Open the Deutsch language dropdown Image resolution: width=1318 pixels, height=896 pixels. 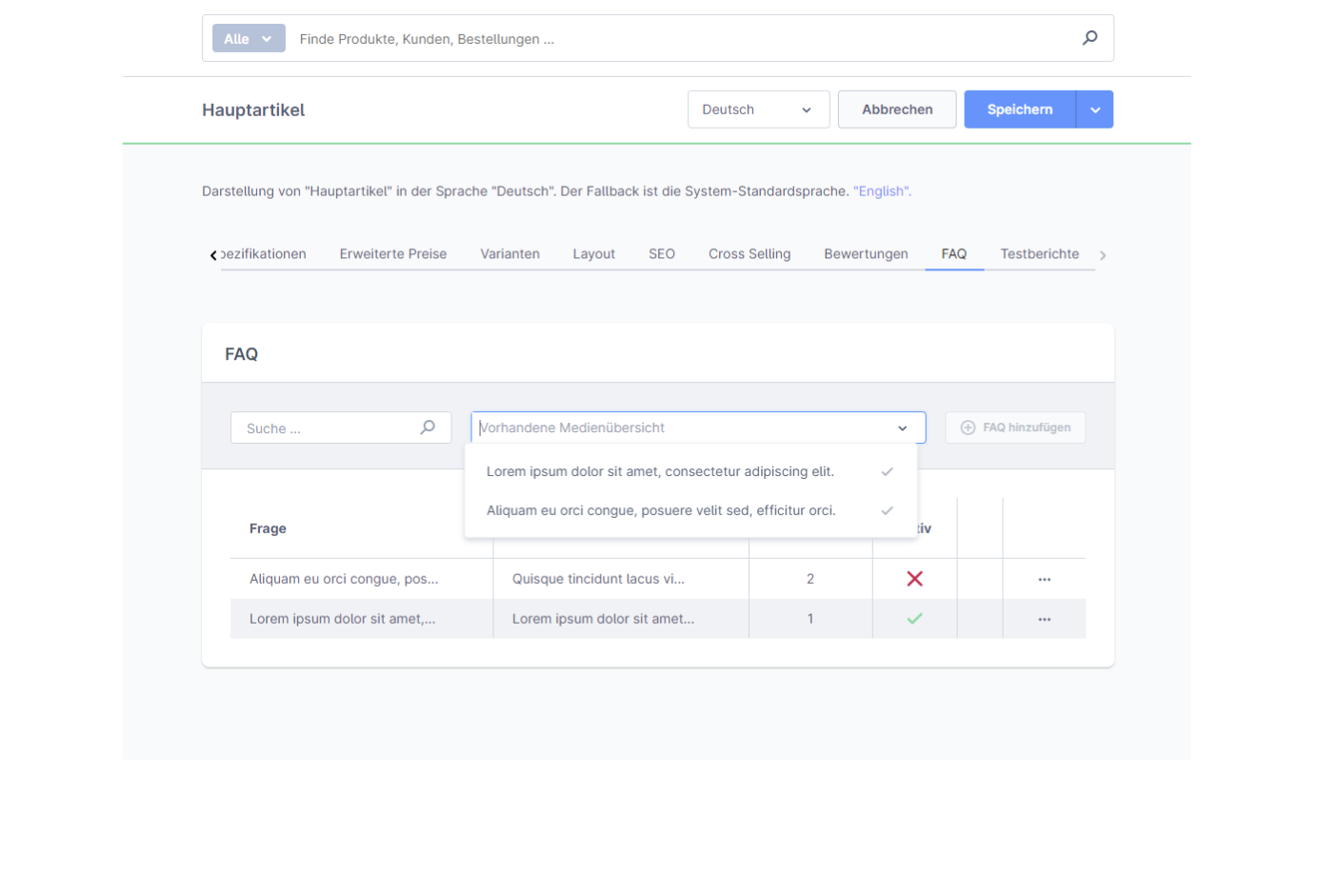758,110
